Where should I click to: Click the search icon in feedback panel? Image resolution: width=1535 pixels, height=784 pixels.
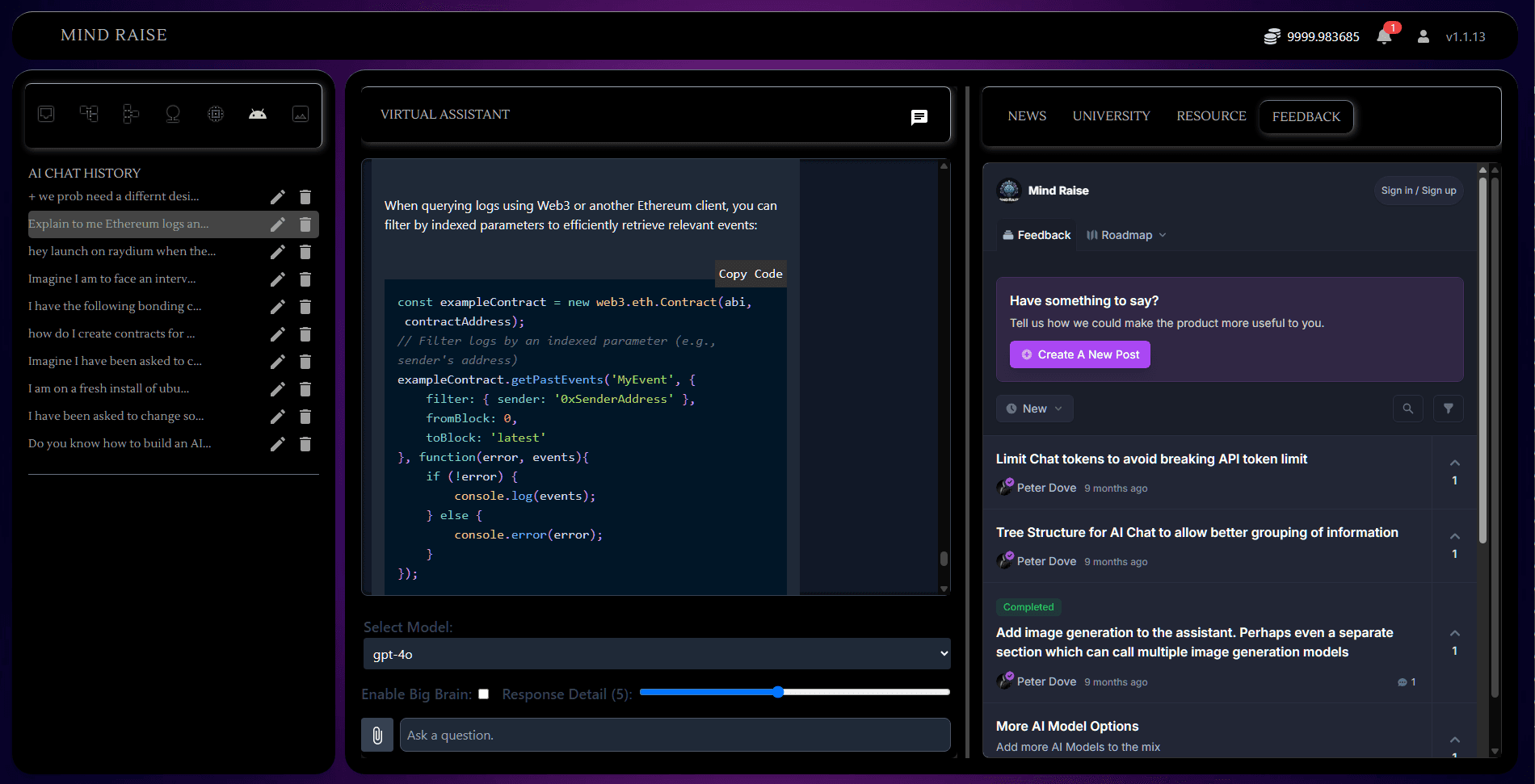(1407, 409)
